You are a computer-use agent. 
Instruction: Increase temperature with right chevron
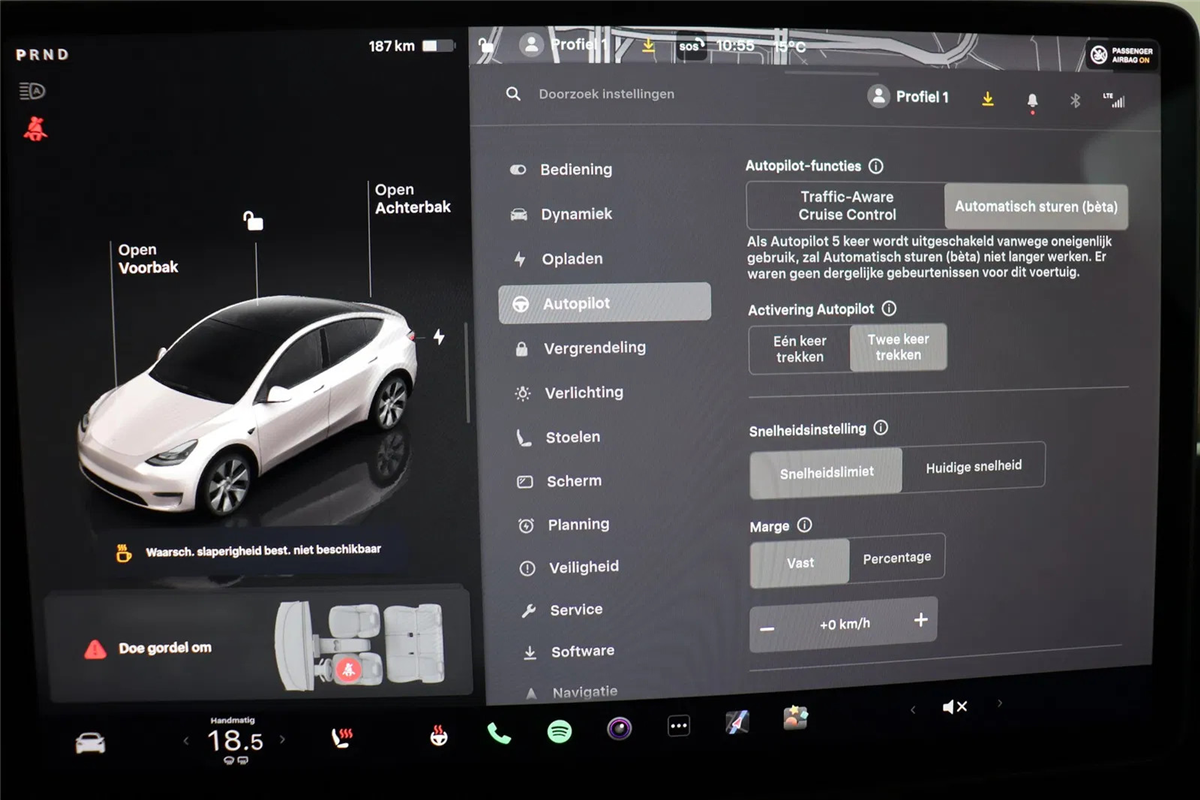(x=282, y=740)
